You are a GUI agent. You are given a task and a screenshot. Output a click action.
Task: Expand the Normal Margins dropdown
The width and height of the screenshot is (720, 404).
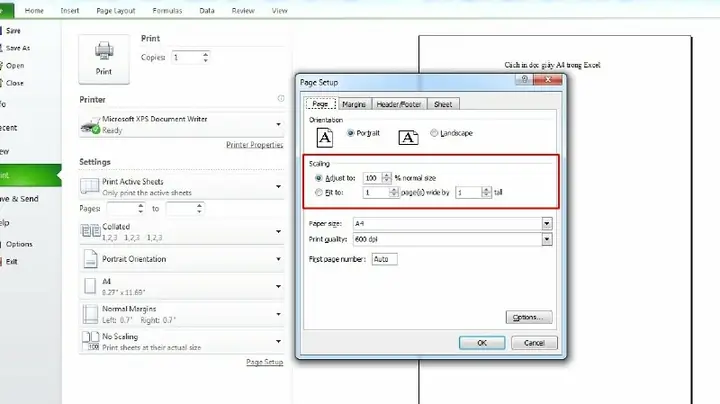[278, 314]
